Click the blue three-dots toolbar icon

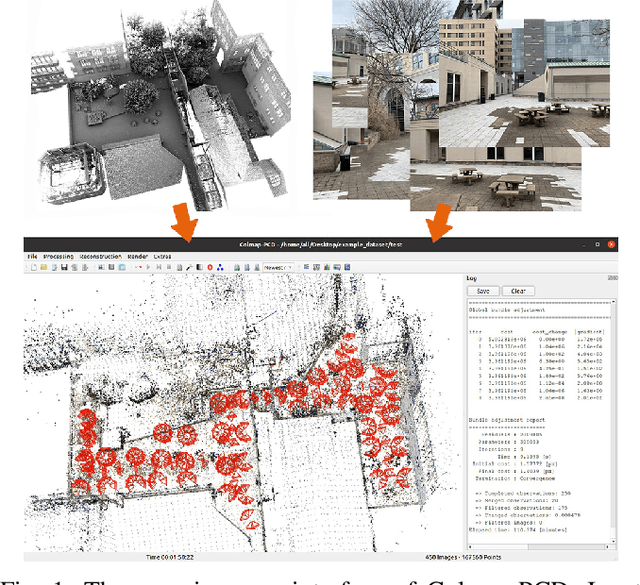[x=220, y=268]
